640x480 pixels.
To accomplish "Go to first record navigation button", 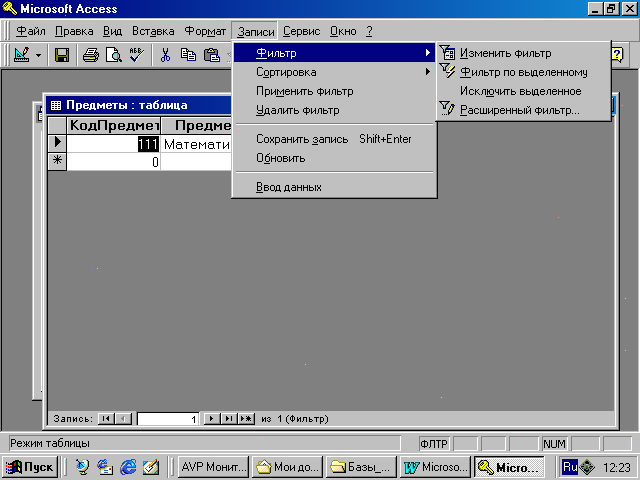I will (106, 419).
